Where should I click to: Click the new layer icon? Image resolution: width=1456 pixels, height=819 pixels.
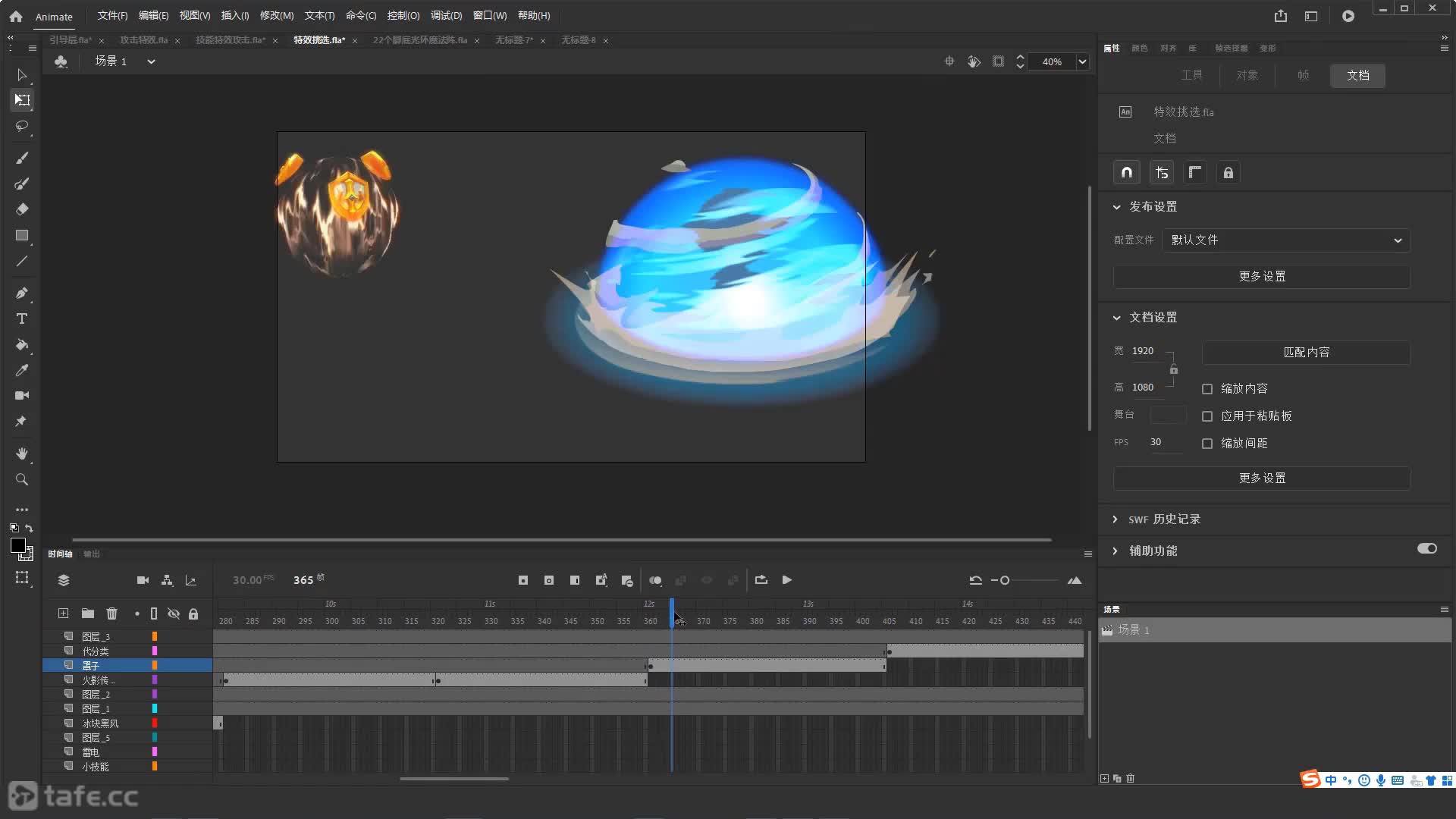(x=64, y=613)
